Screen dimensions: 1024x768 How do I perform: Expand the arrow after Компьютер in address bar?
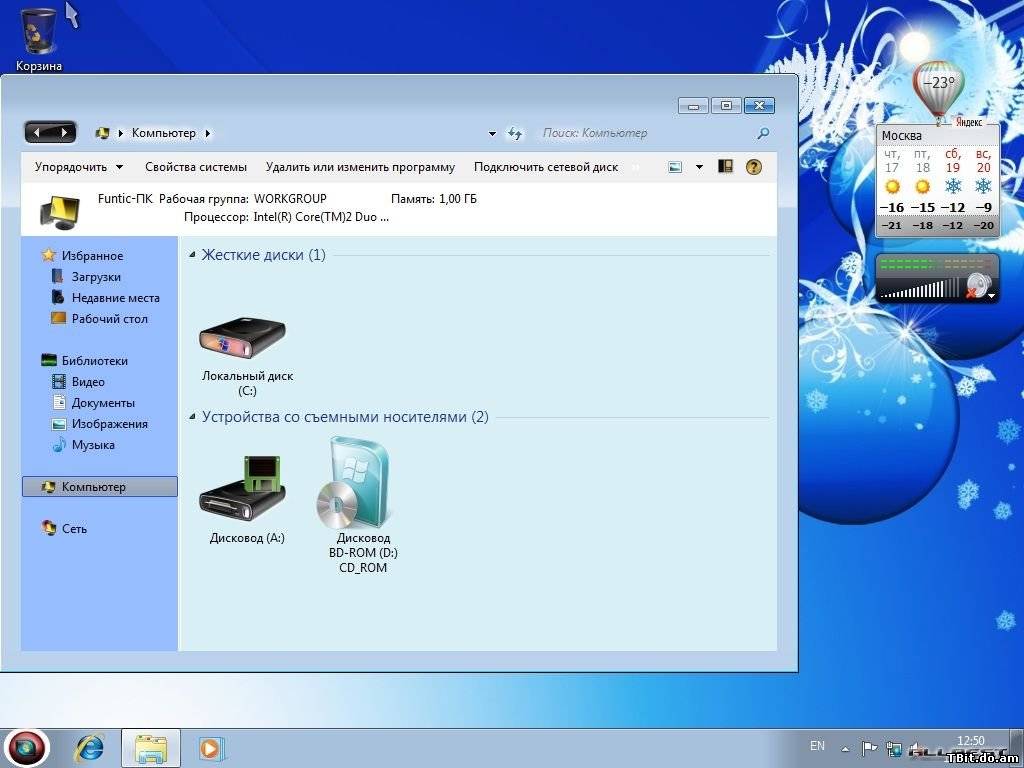[208, 133]
